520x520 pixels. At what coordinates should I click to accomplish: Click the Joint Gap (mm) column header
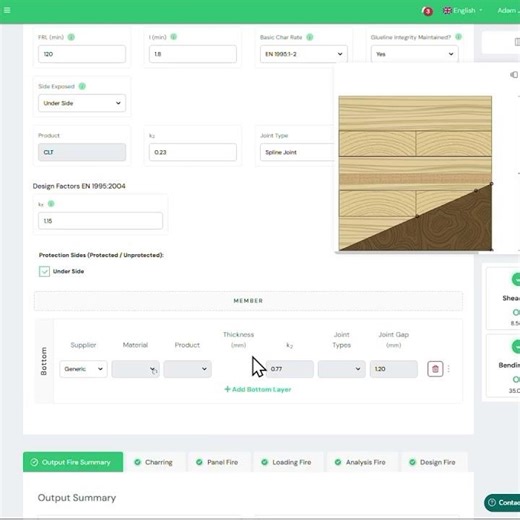[x=394, y=339]
